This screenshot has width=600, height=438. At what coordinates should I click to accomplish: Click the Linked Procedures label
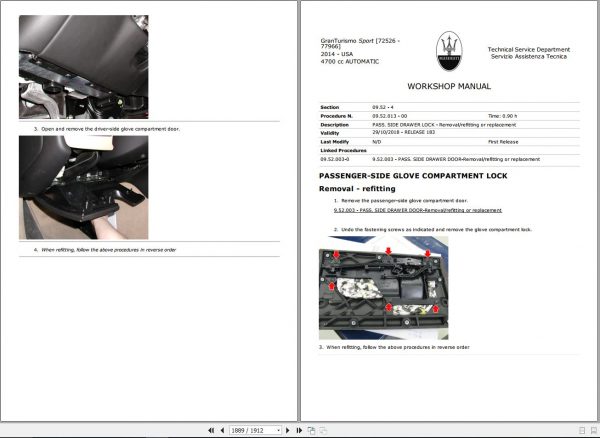343,151
